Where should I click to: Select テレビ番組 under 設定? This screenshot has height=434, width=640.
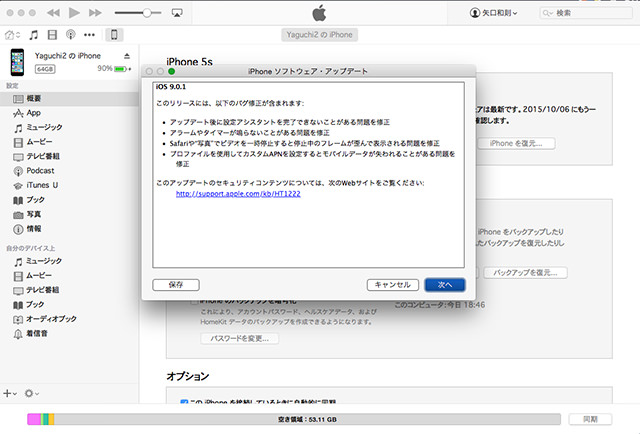pos(69,156)
